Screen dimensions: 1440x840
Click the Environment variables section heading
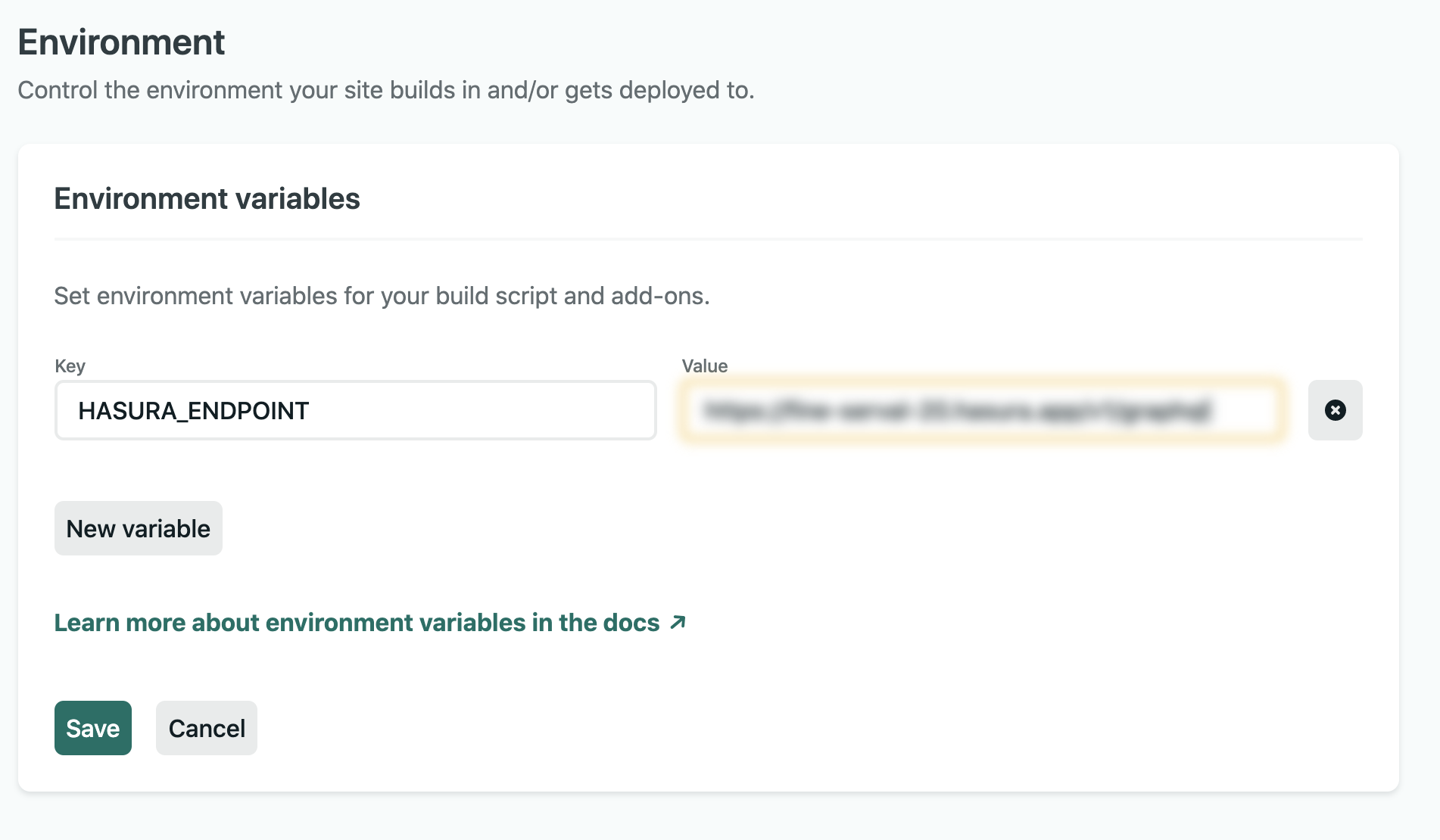[x=207, y=199]
